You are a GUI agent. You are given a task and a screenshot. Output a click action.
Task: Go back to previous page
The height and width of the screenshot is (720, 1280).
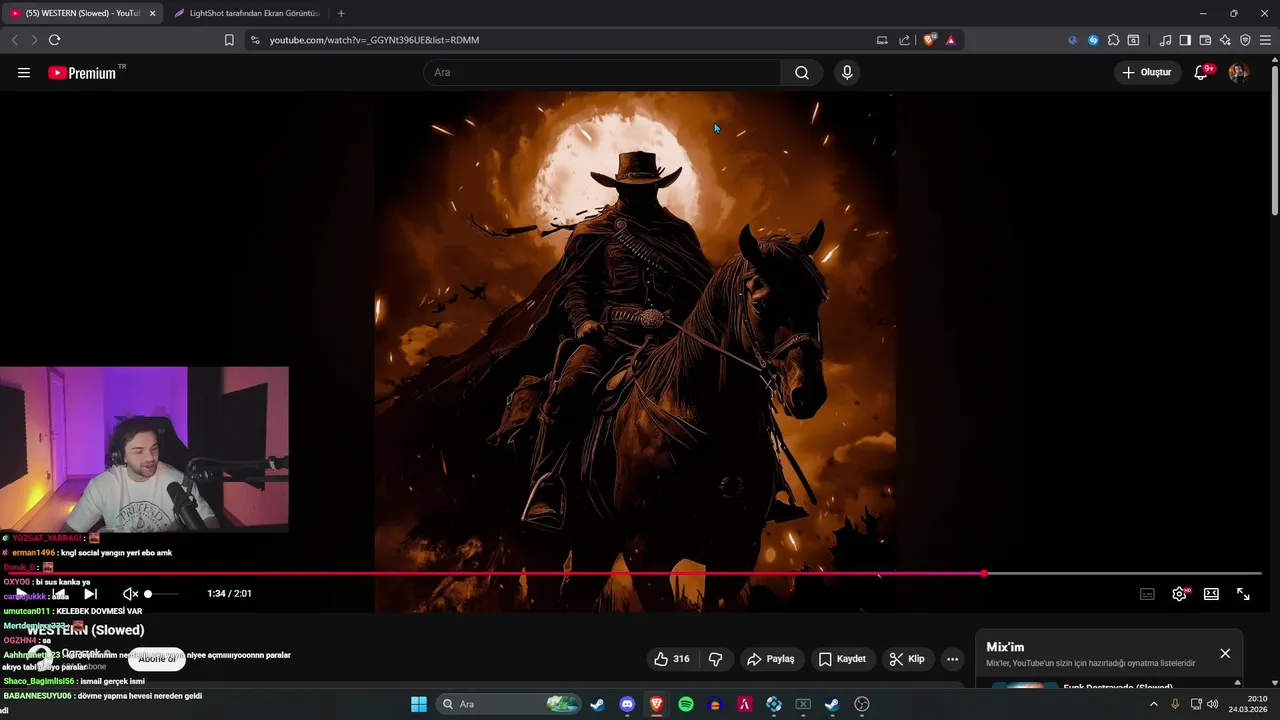click(x=15, y=40)
